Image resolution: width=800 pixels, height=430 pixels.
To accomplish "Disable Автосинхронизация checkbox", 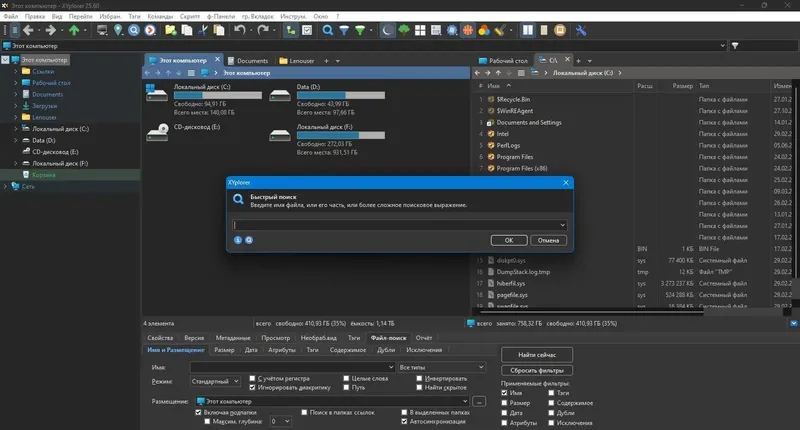I will pos(404,421).
